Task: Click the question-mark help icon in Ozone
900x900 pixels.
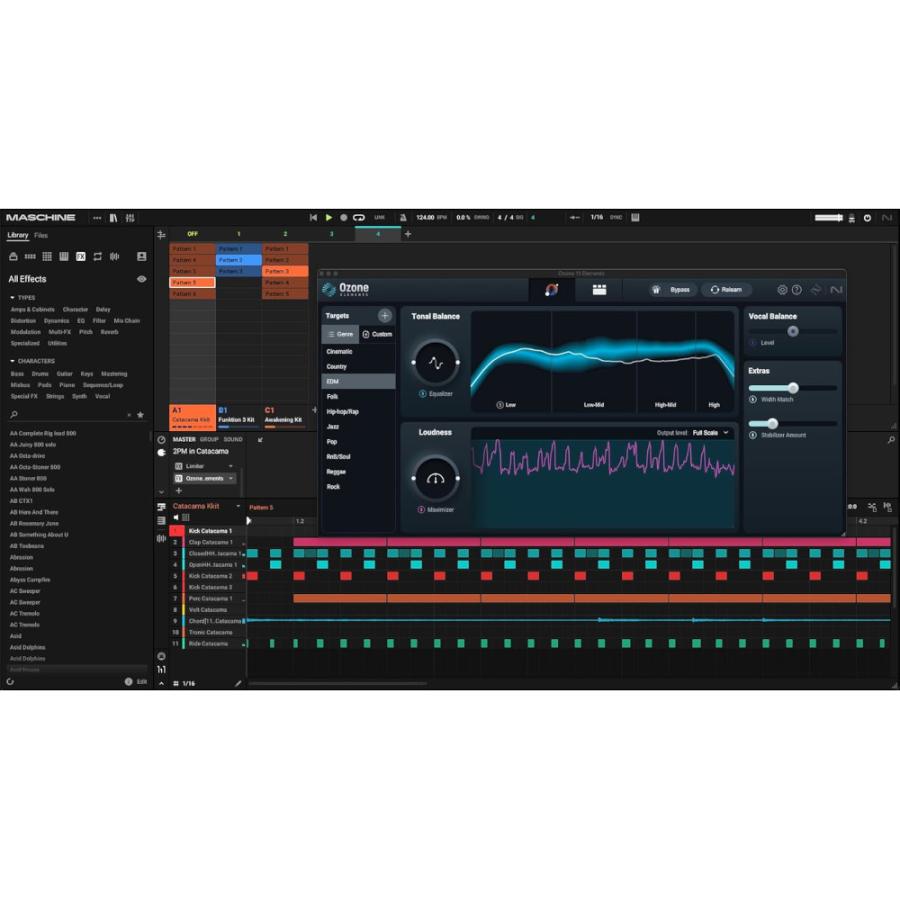Action: (797, 290)
